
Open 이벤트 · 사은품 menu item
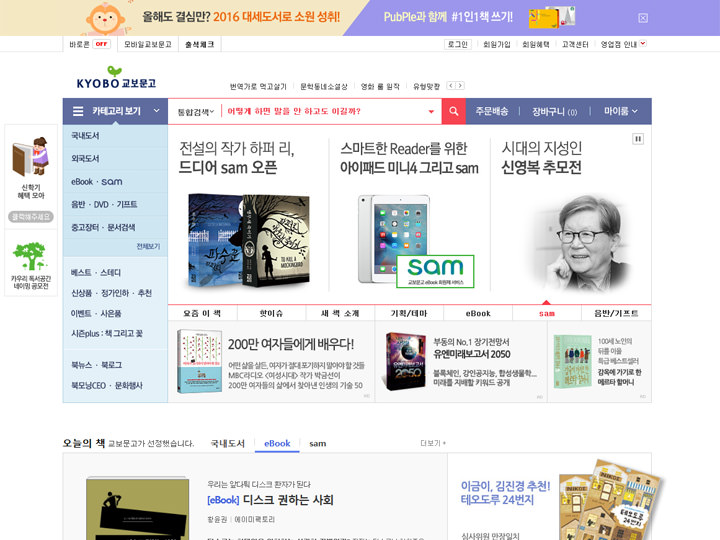click(96, 314)
